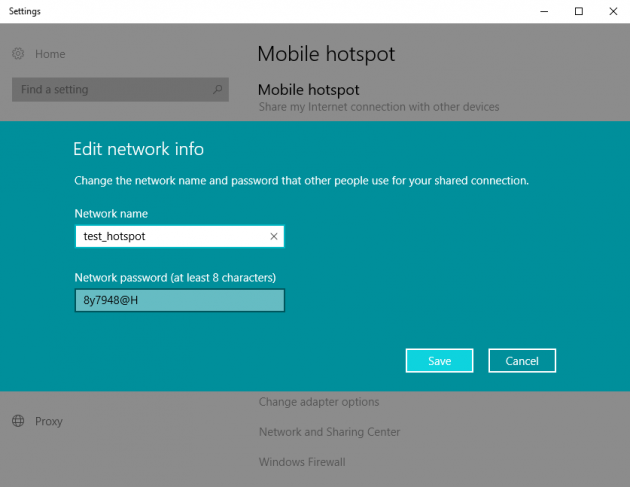The width and height of the screenshot is (630, 487).
Task: Go to Home in settings sidebar
Action: pyautogui.click(x=50, y=54)
